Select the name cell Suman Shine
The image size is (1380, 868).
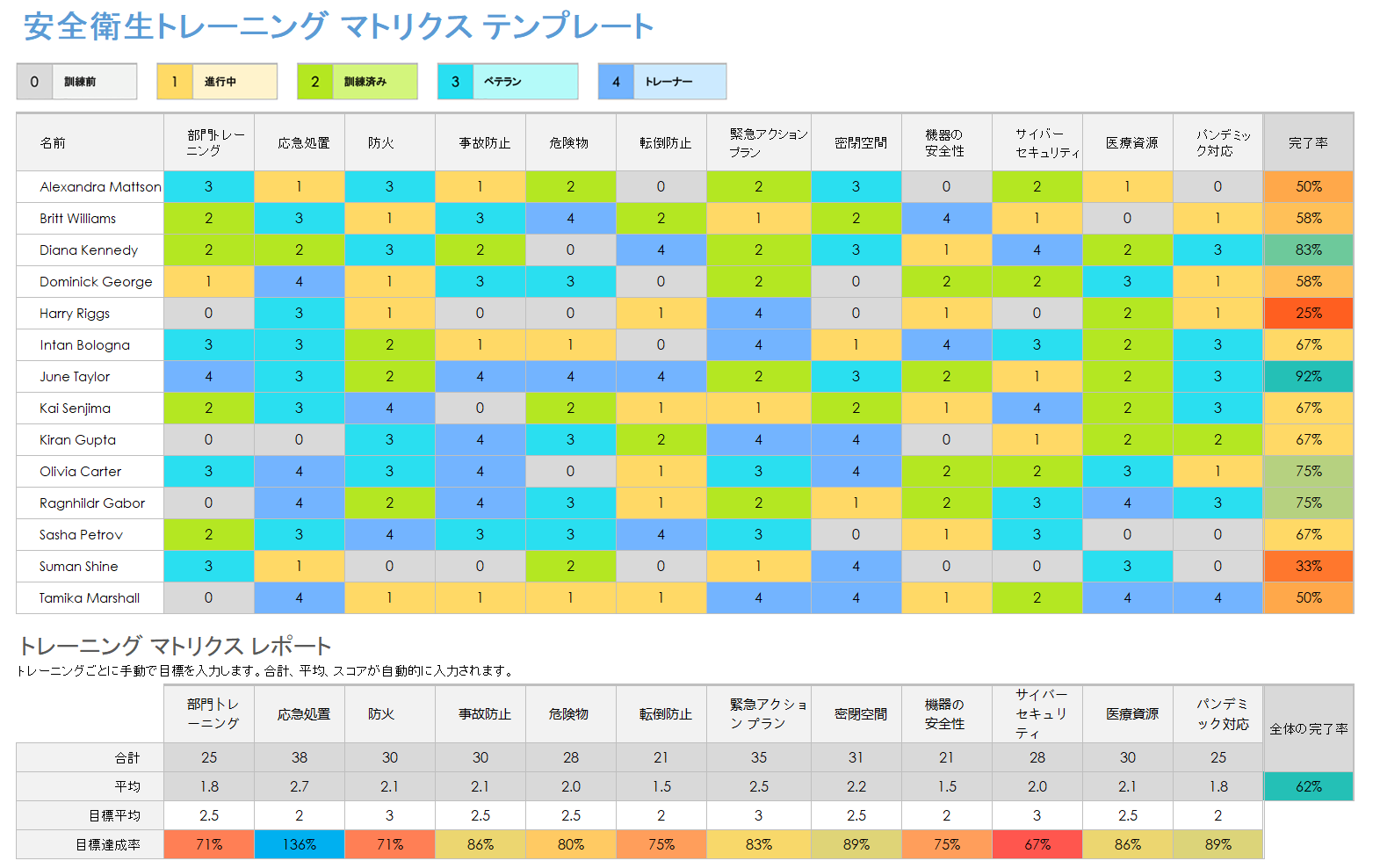pos(90,566)
